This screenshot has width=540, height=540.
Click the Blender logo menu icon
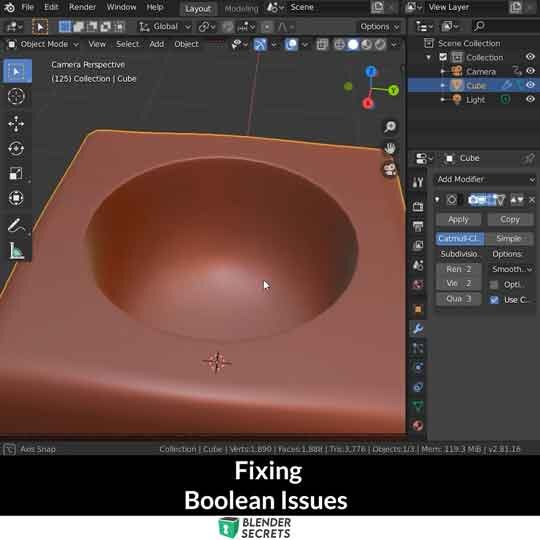9,7
